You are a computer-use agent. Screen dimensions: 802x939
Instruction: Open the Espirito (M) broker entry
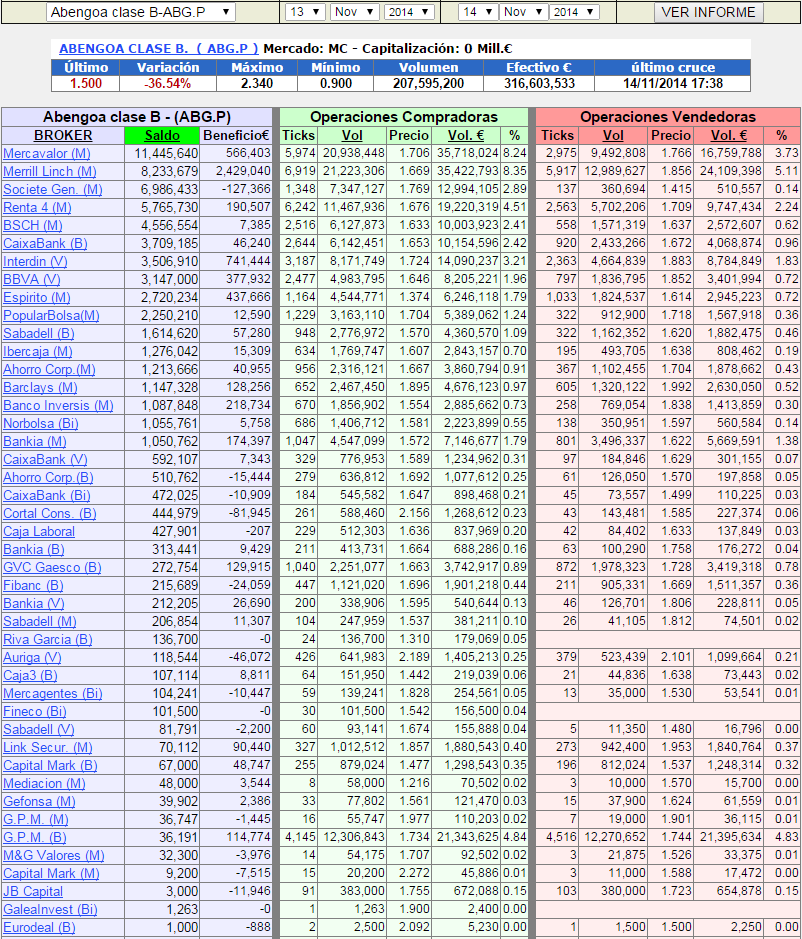coord(35,297)
